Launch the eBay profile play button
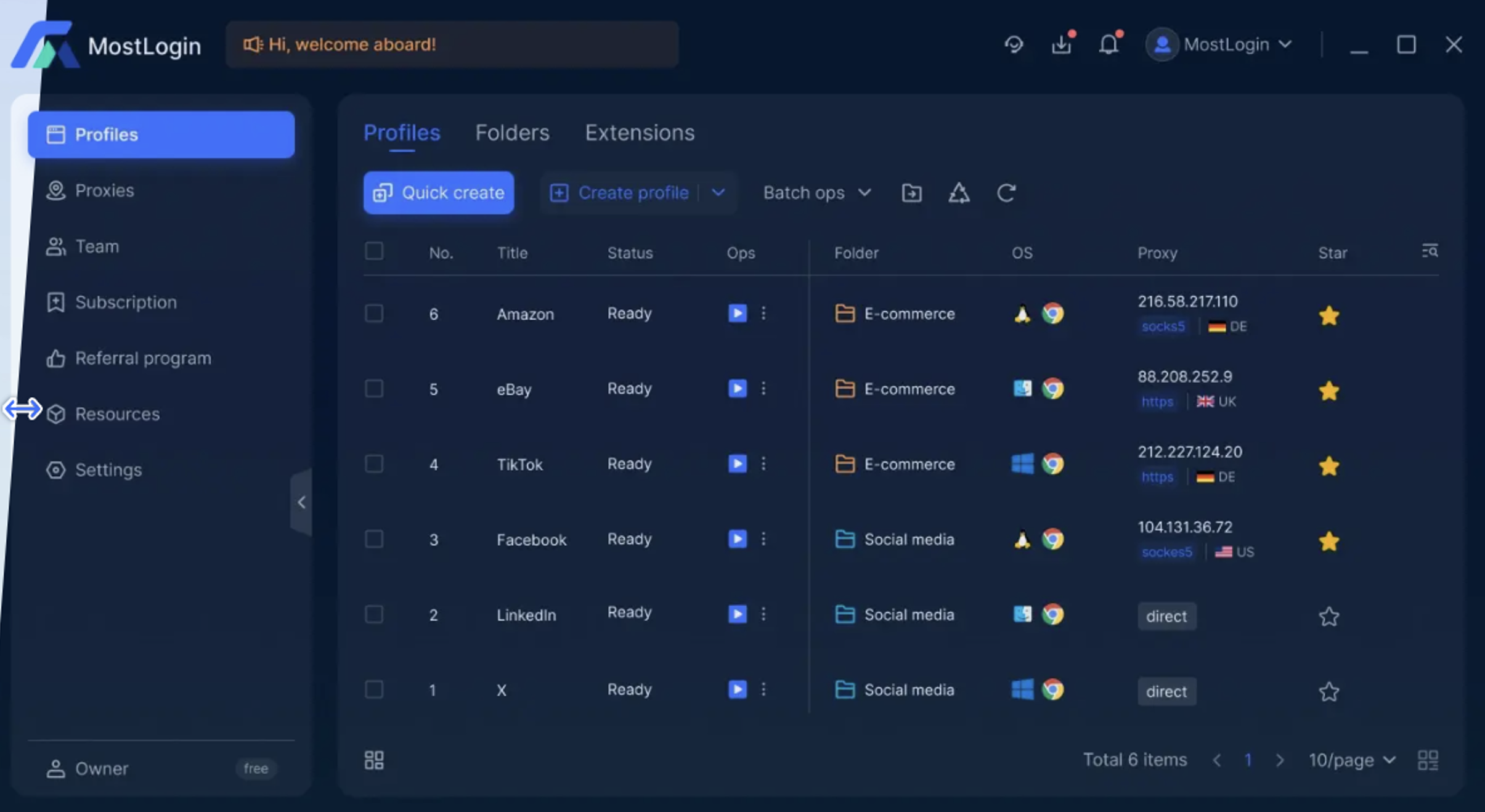The image size is (1485, 812). (737, 388)
